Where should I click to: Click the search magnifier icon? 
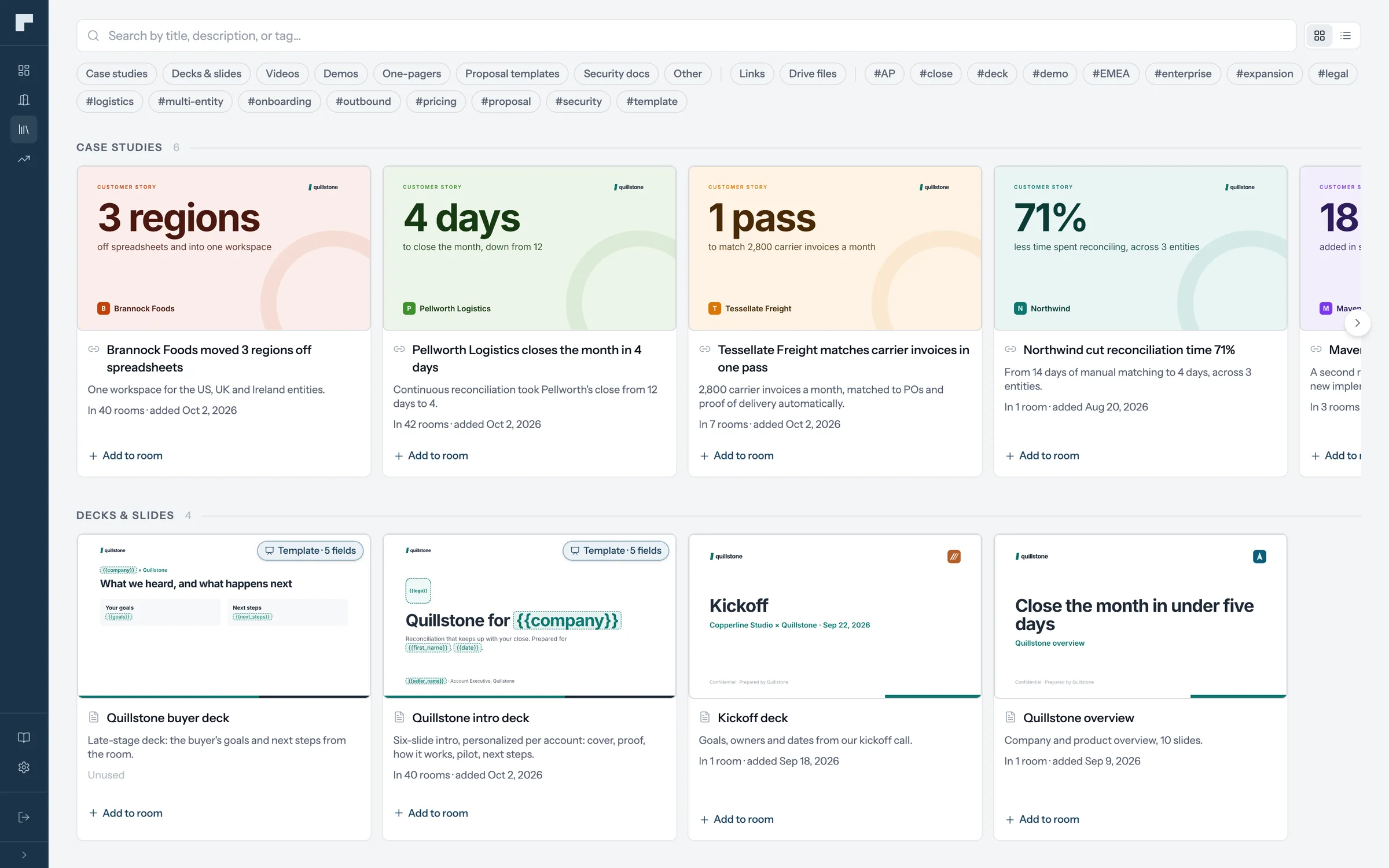click(93, 36)
